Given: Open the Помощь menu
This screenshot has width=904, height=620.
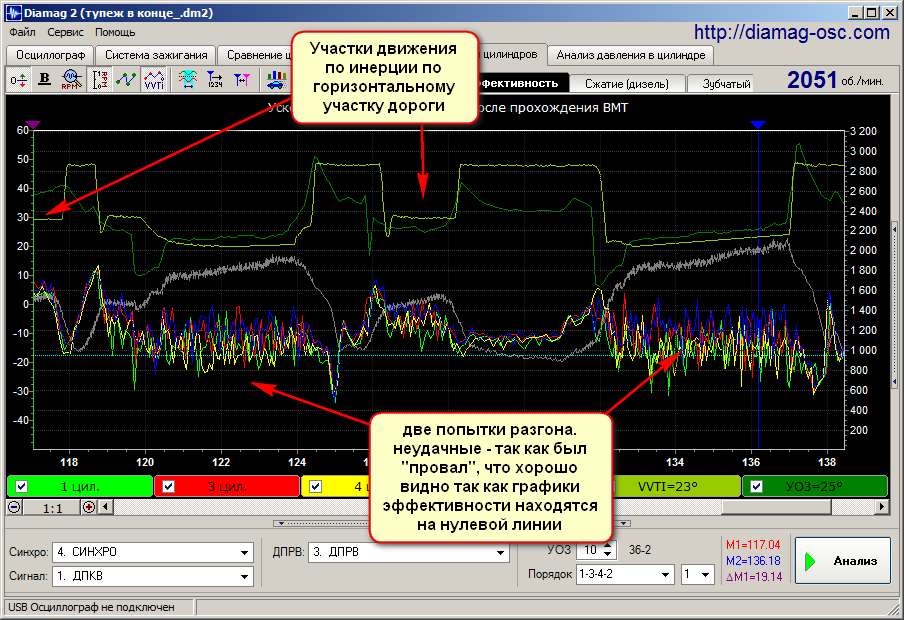Looking at the screenshot, I should [115, 32].
